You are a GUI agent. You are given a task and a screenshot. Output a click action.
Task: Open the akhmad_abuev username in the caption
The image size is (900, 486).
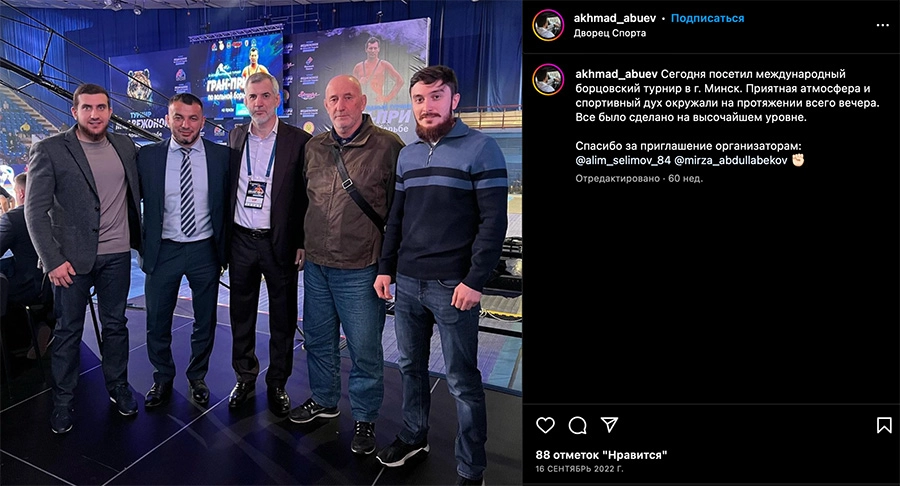click(x=616, y=74)
